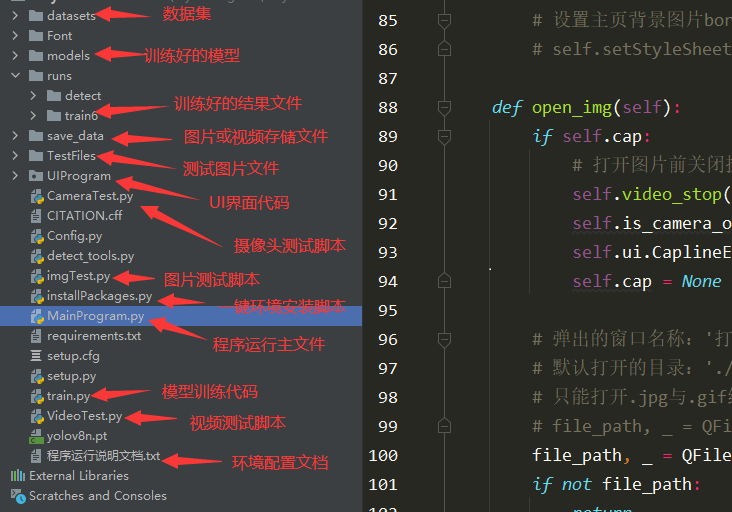Expand the train6 subfolder
Viewport: 732px width, 512px height.
tap(33, 116)
